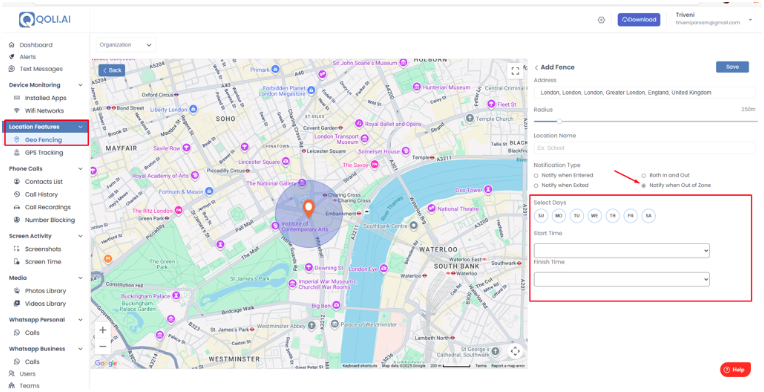Collapse the Screen Activity section
This screenshot has height=392, width=764.
[80, 236]
